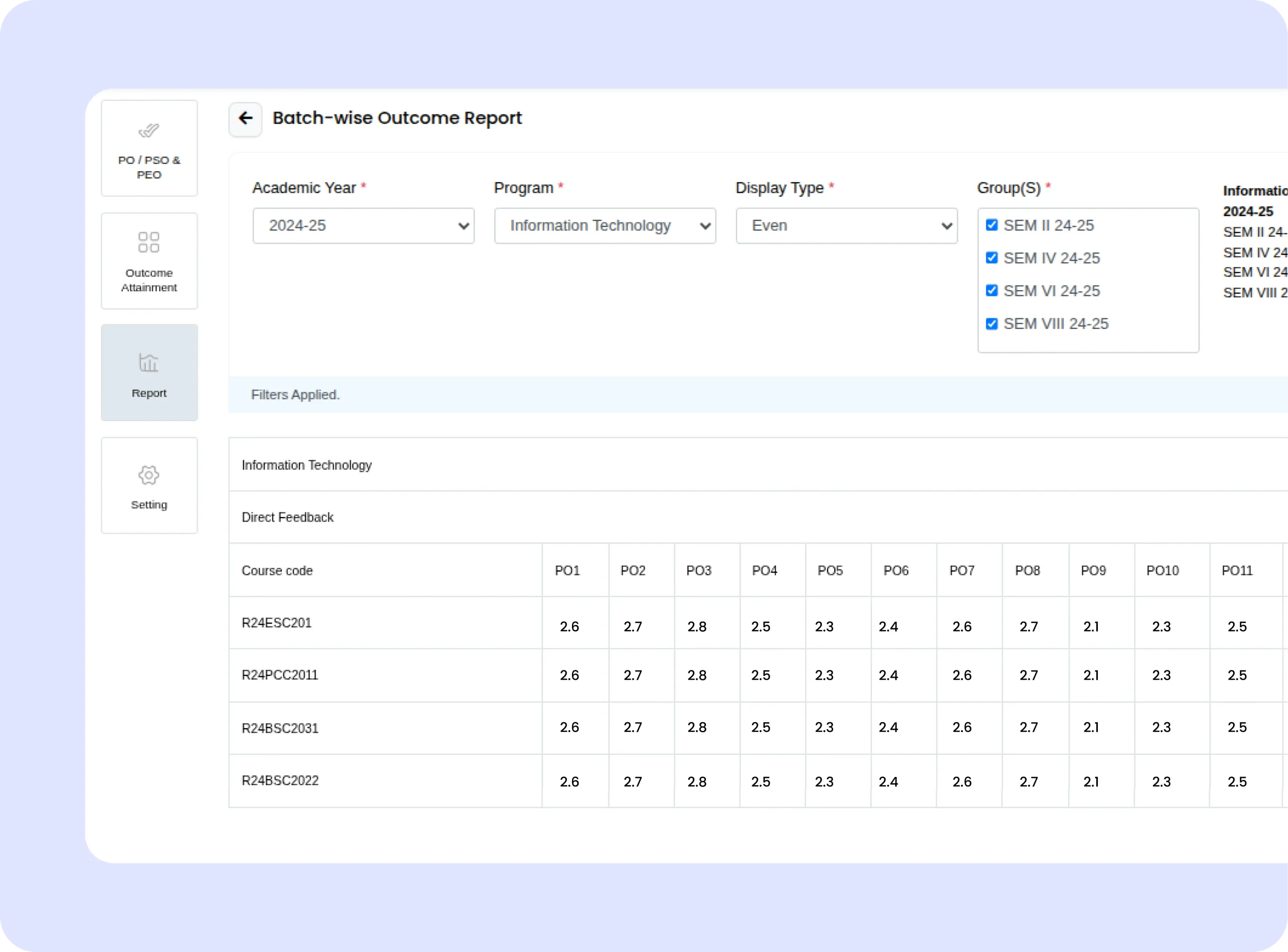
Task: Select the Report sidebar label
Action: pyautogui.click(x=149, y=394)
